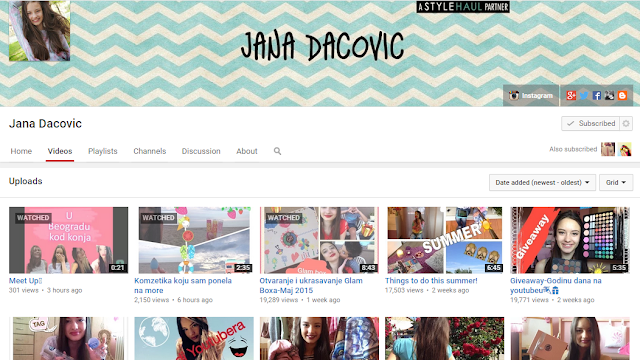
Task: Go to the Home tab
Action: (21, 151)
